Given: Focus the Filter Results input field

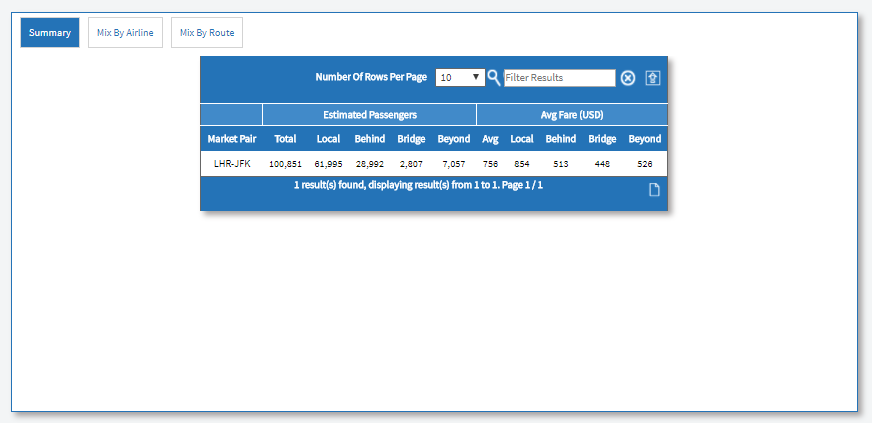Looking at the screenshot, I should (559, 78).
